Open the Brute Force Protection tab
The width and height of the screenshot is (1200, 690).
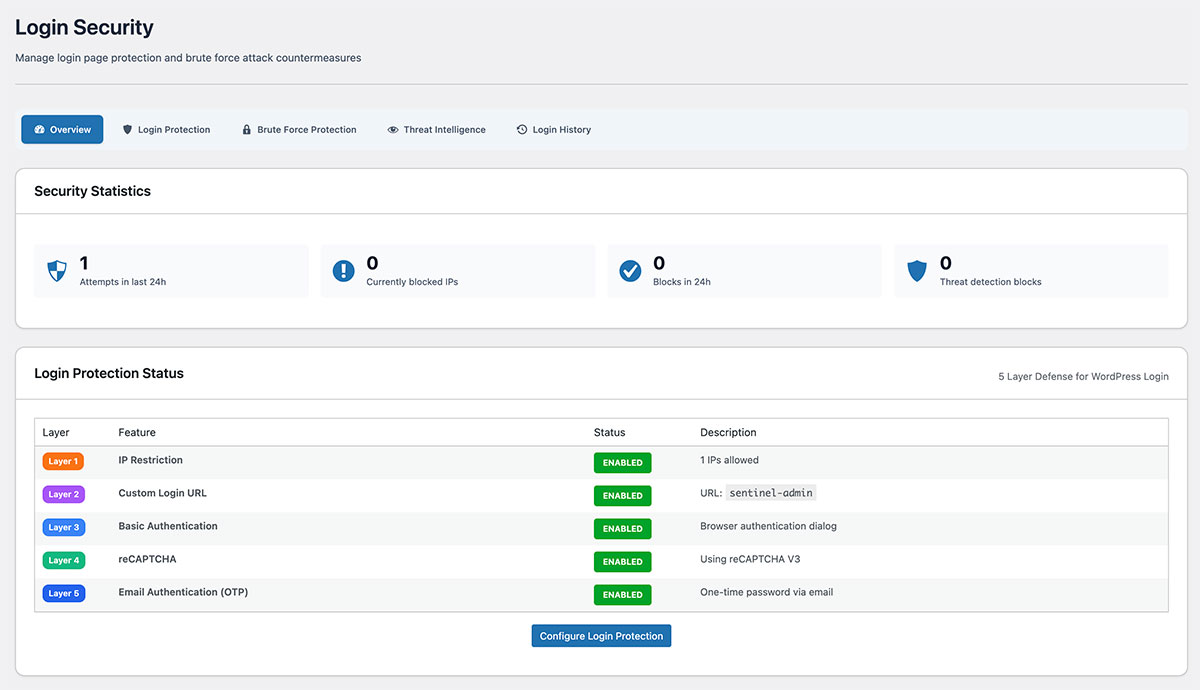coord(299,129)
